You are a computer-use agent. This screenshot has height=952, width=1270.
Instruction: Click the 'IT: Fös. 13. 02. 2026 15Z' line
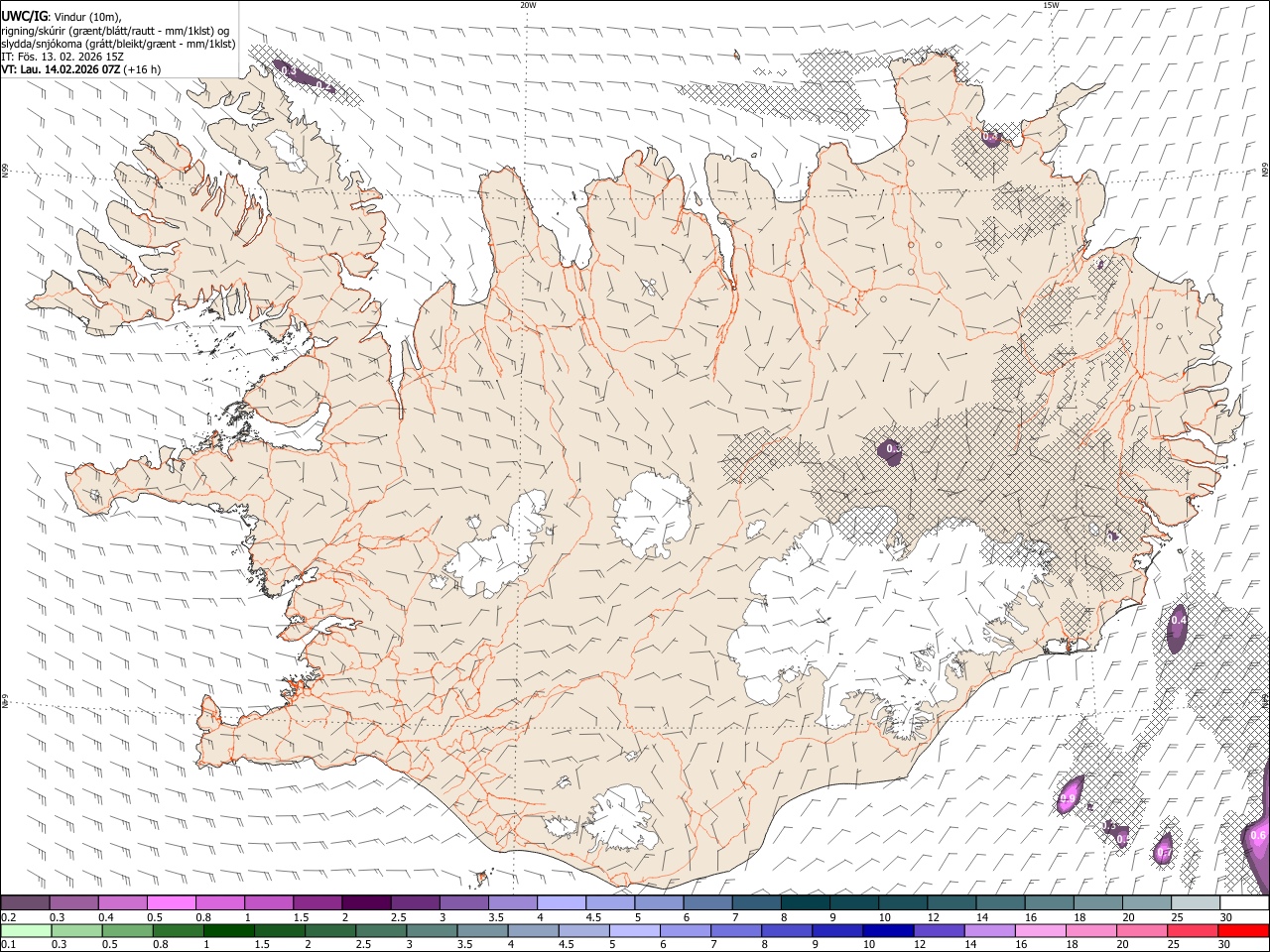point(63,57)
